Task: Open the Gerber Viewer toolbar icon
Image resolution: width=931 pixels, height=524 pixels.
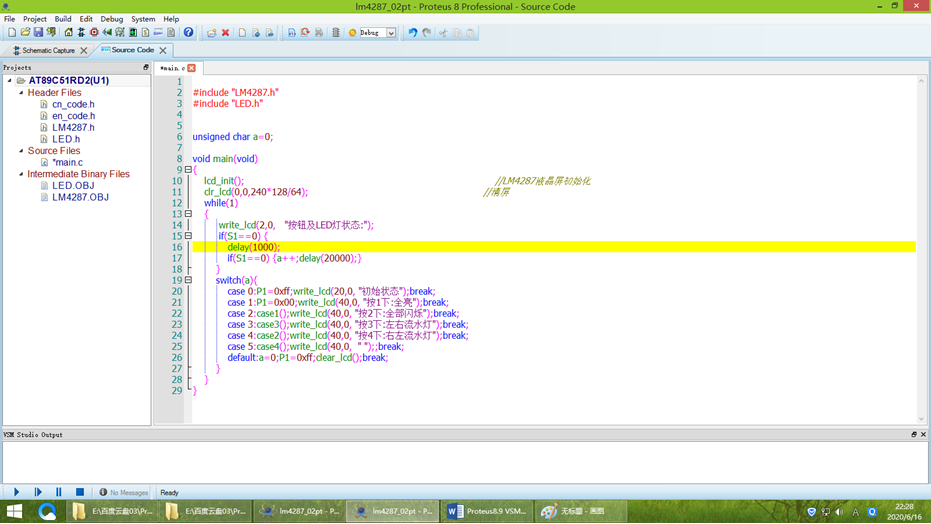Action: click(120, 33)
